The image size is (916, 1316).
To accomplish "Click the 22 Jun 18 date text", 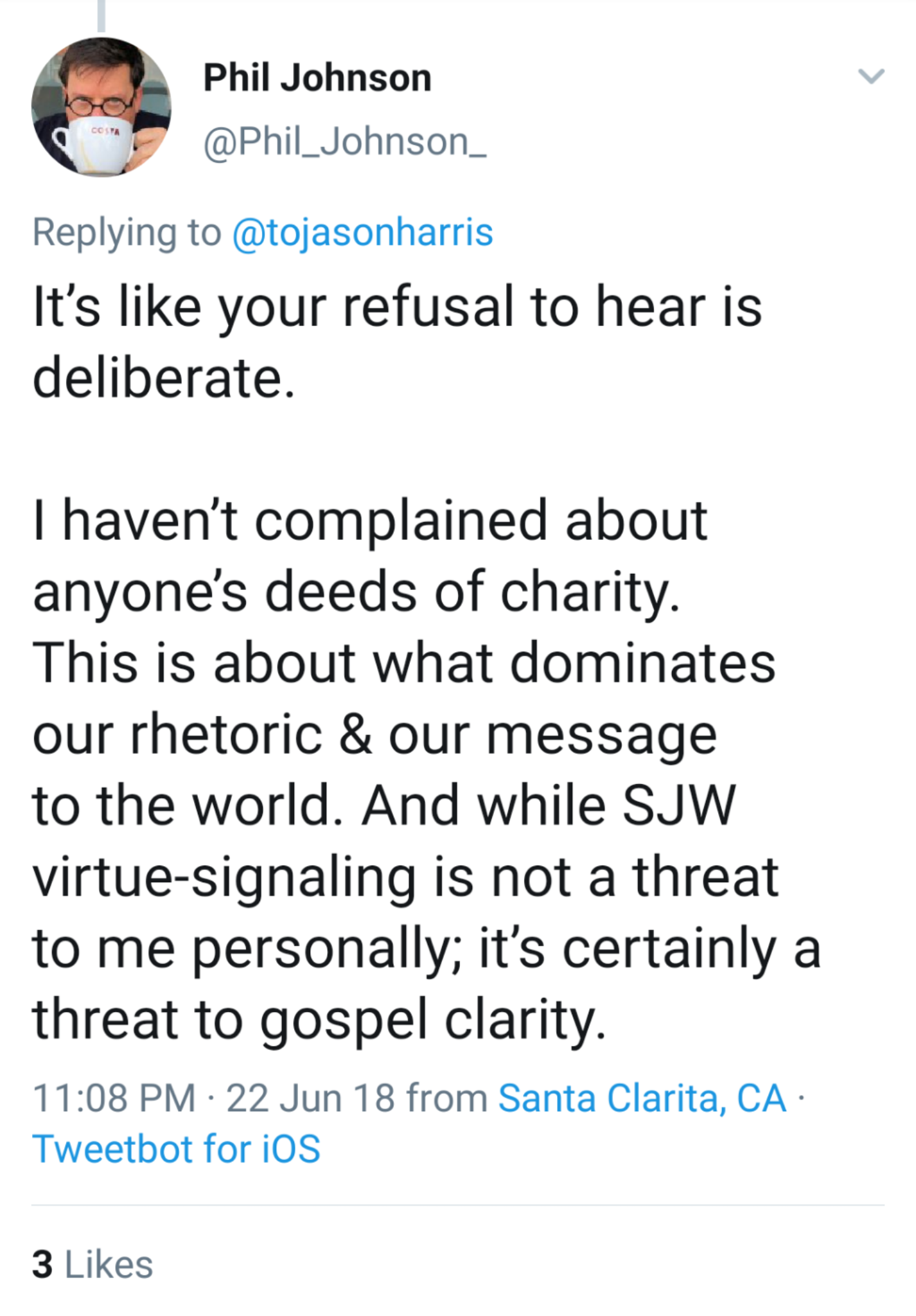I will click(x=310, y=1098).
